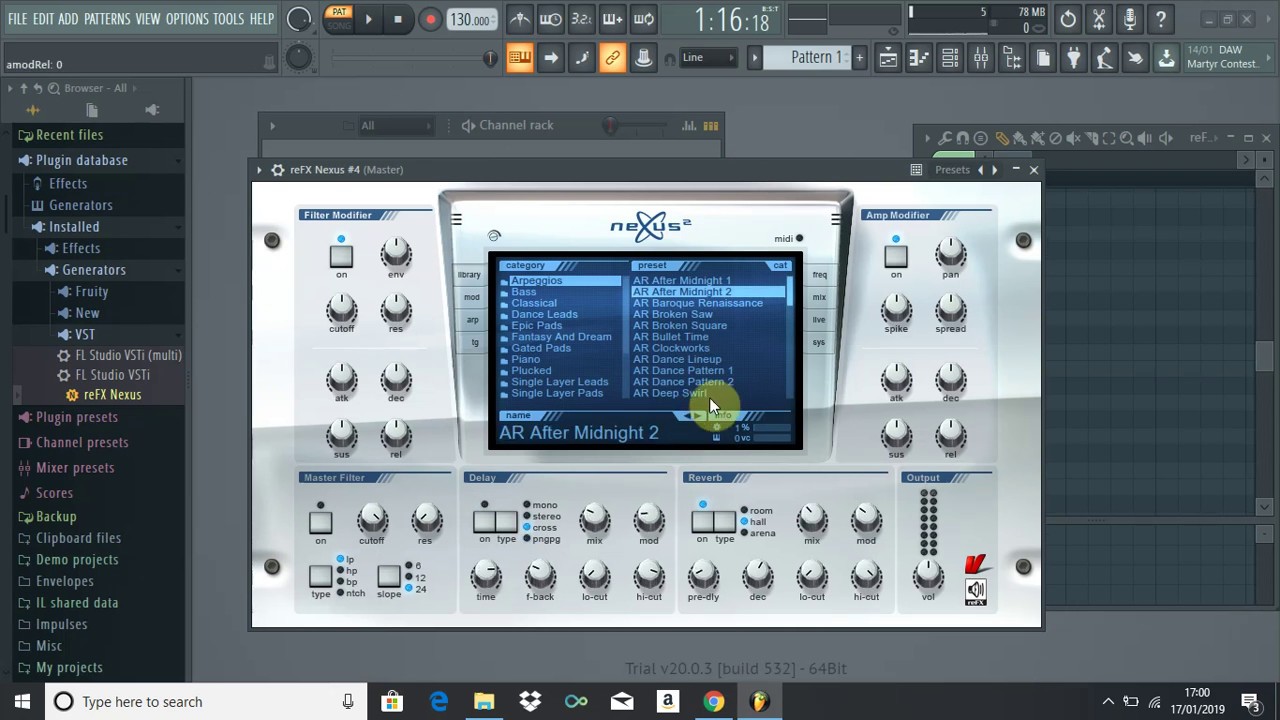
Task: Toggle Delay on button
Action: point(484,521)
